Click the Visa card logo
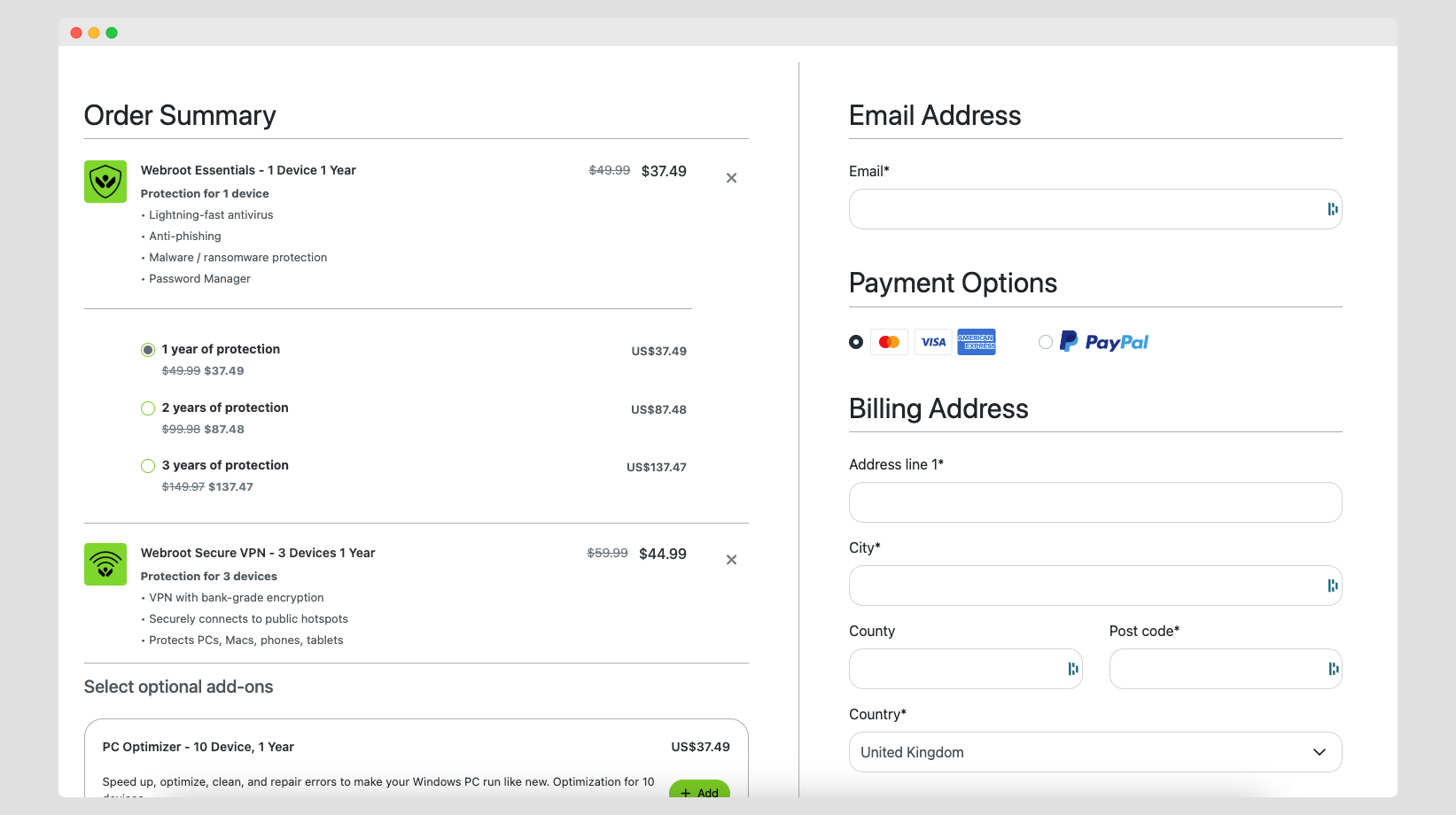1456x815 pixels. click(x=933, y=342)
